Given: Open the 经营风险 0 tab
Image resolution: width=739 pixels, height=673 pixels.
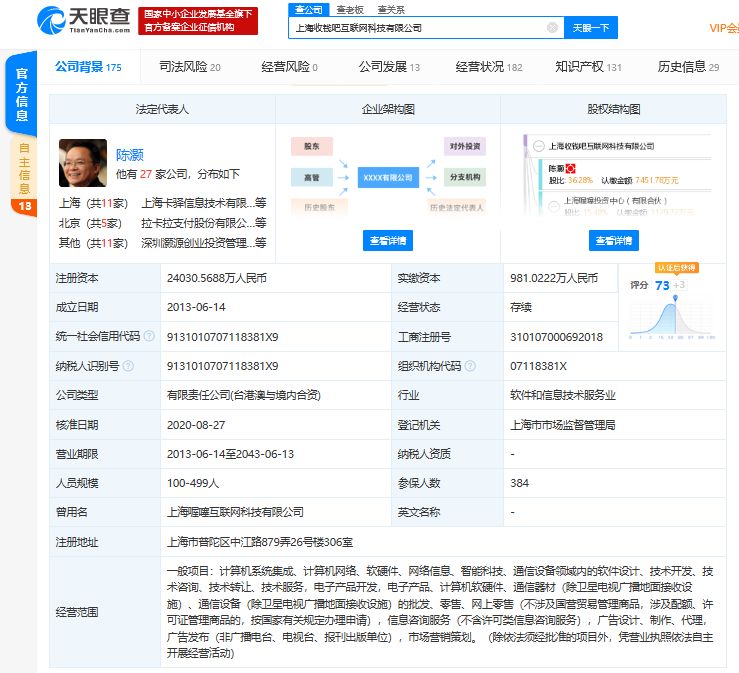Looking at the screenshot, I should click(289, 67).
